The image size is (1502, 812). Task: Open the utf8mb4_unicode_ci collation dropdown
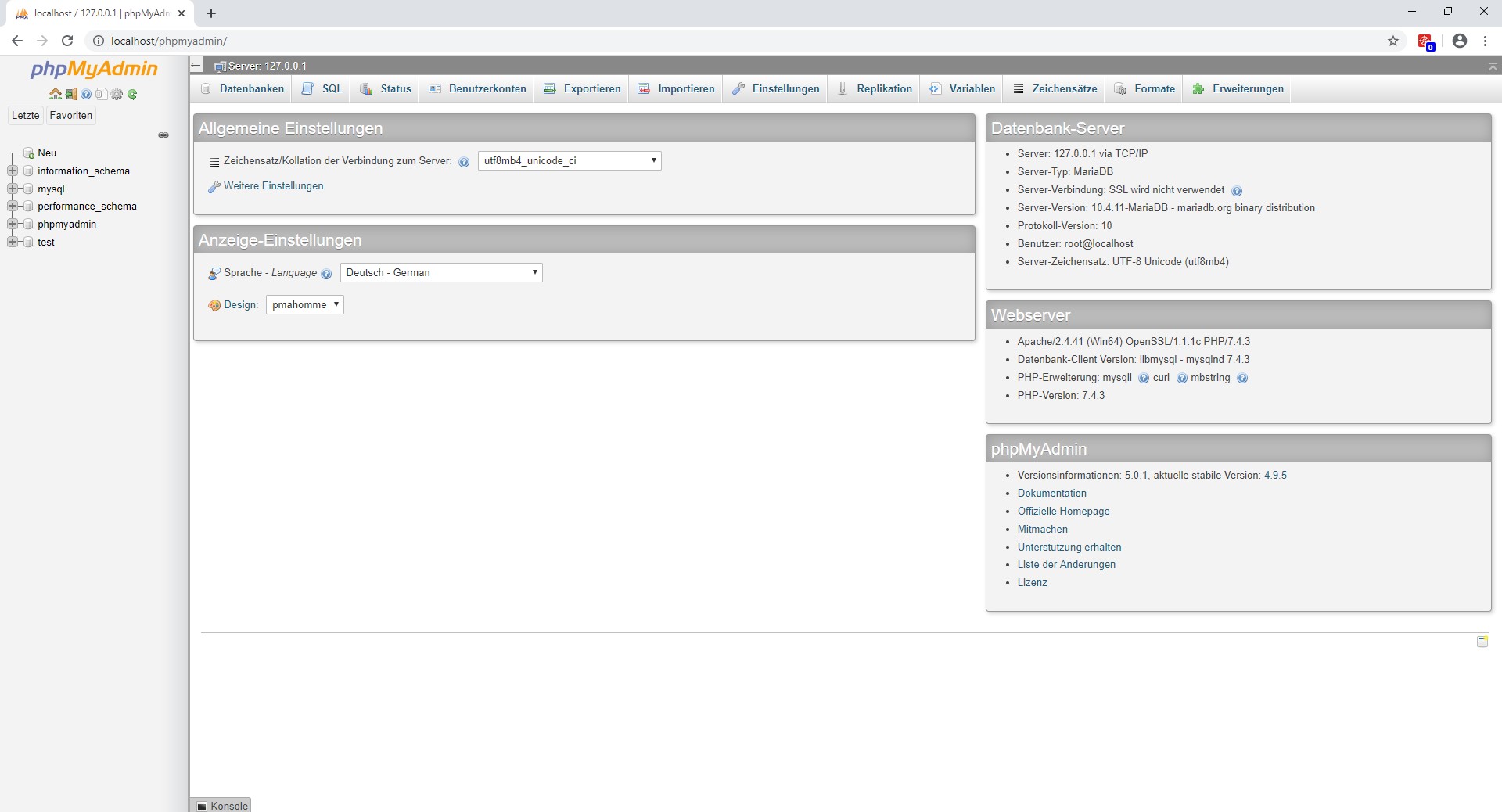pyautogui.click(x=570, y=161)
